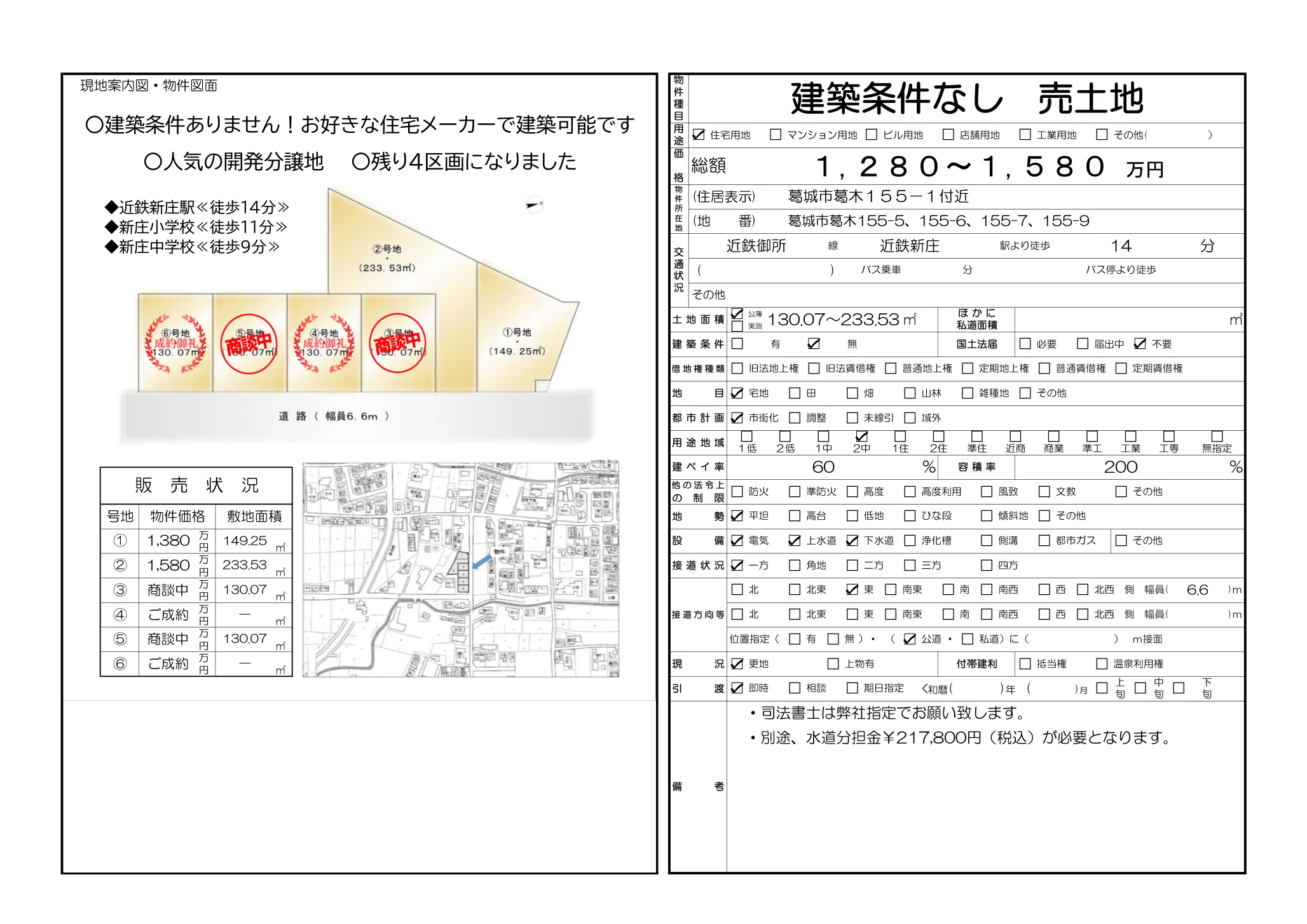The height and width of the screenshot is (924, 1307).
Task: Toggle the 建築条件 有 checkbox
Action: [736, 343]
